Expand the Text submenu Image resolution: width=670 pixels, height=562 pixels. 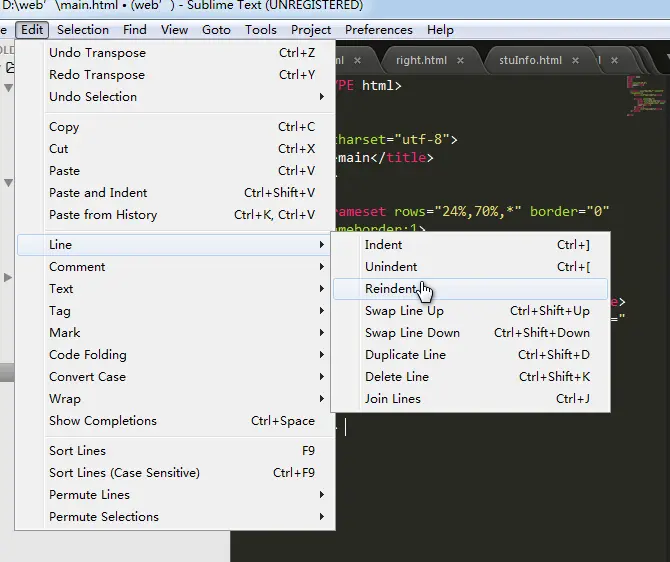coord(175,289)
